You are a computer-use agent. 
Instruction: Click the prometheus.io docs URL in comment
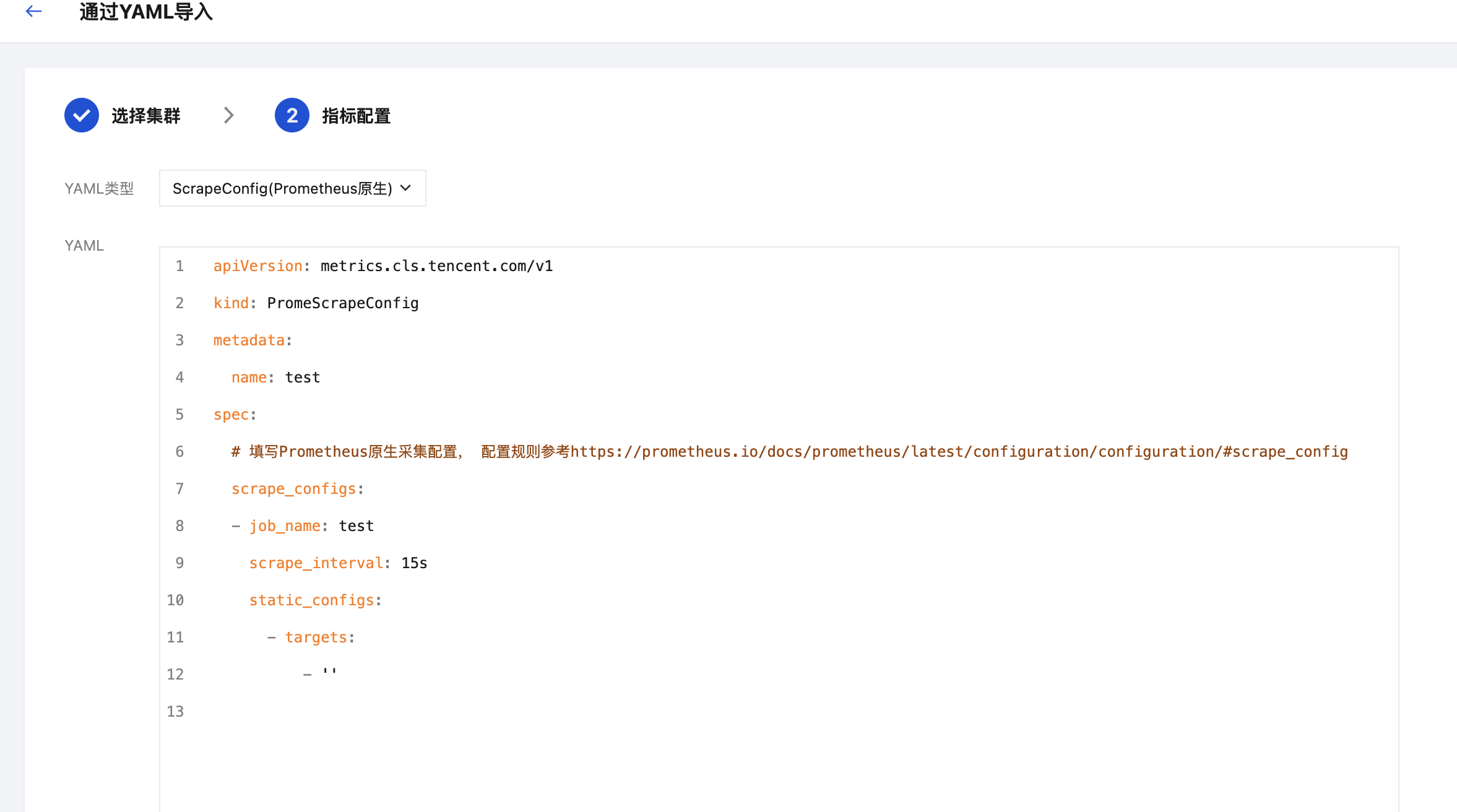958,452
